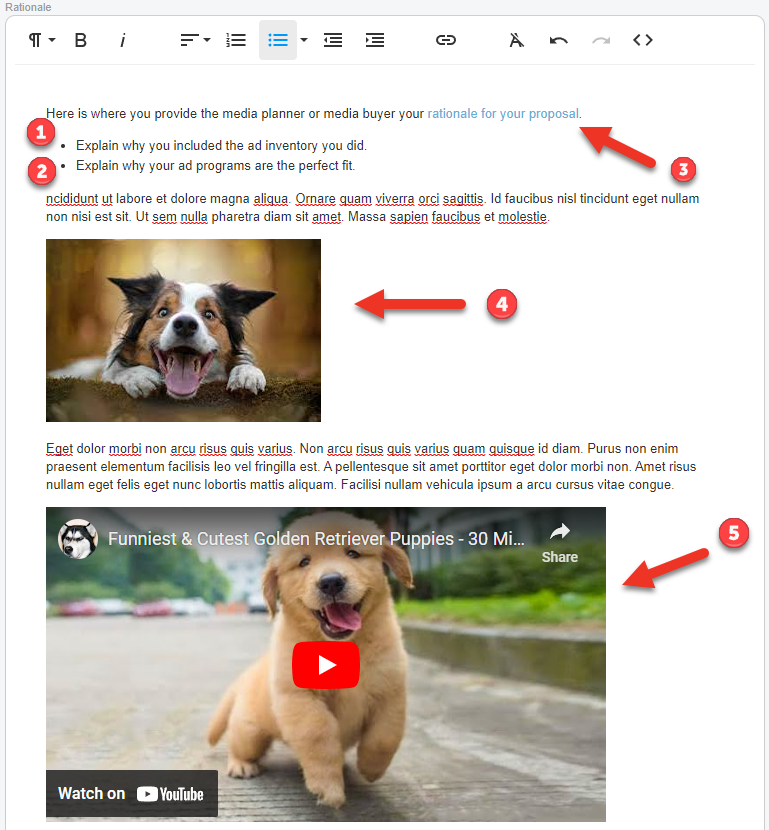The height and width of the screenshot is (830, 769).
Task: Click Share on the YouTube video
Action: click(560, 543)
